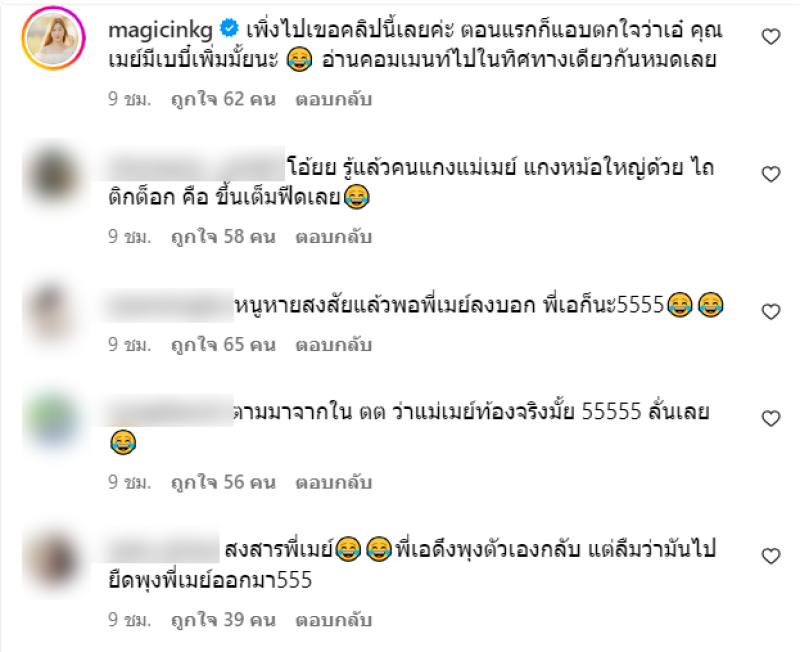
Task: Open magicinkg's verified badge
Action: pos(229,28)
